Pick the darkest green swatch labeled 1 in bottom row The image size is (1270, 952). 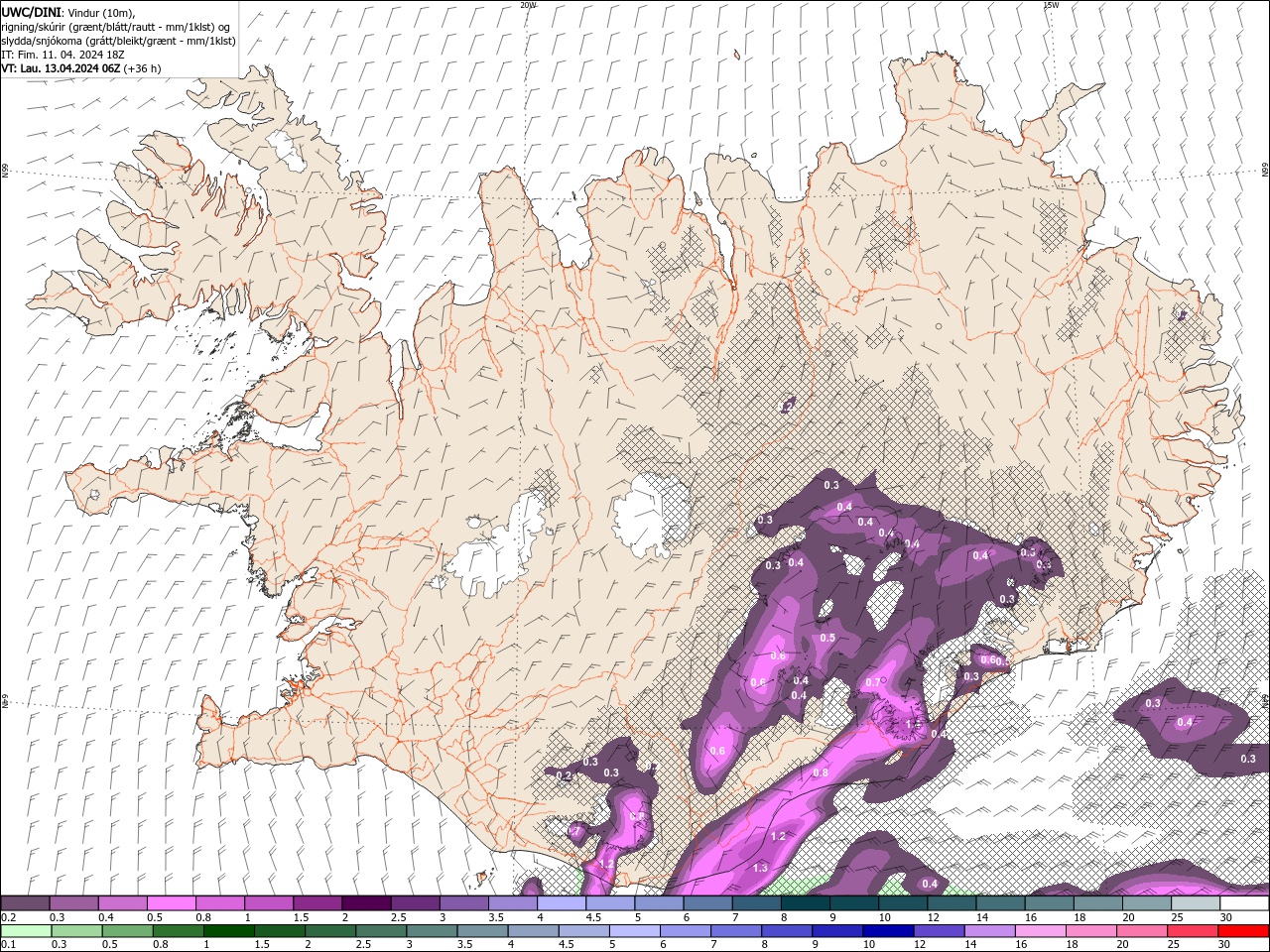click(x=228, y=931)
